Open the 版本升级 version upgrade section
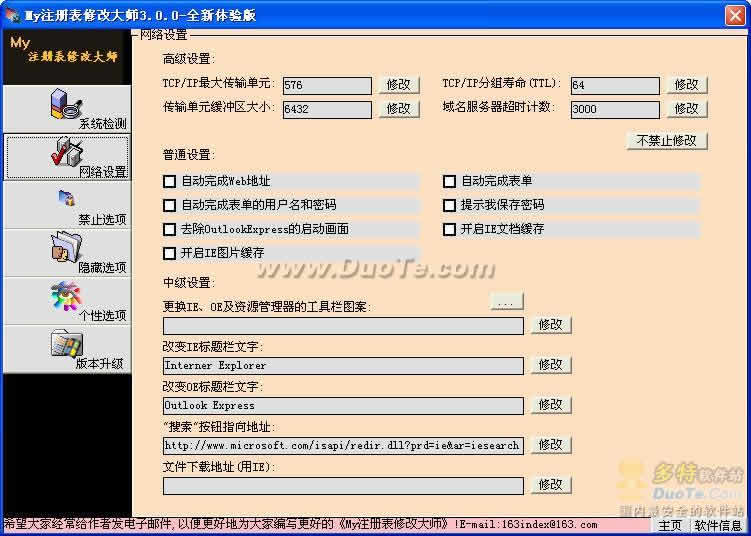This screenshot has width=751, height=536. (67, 349)
